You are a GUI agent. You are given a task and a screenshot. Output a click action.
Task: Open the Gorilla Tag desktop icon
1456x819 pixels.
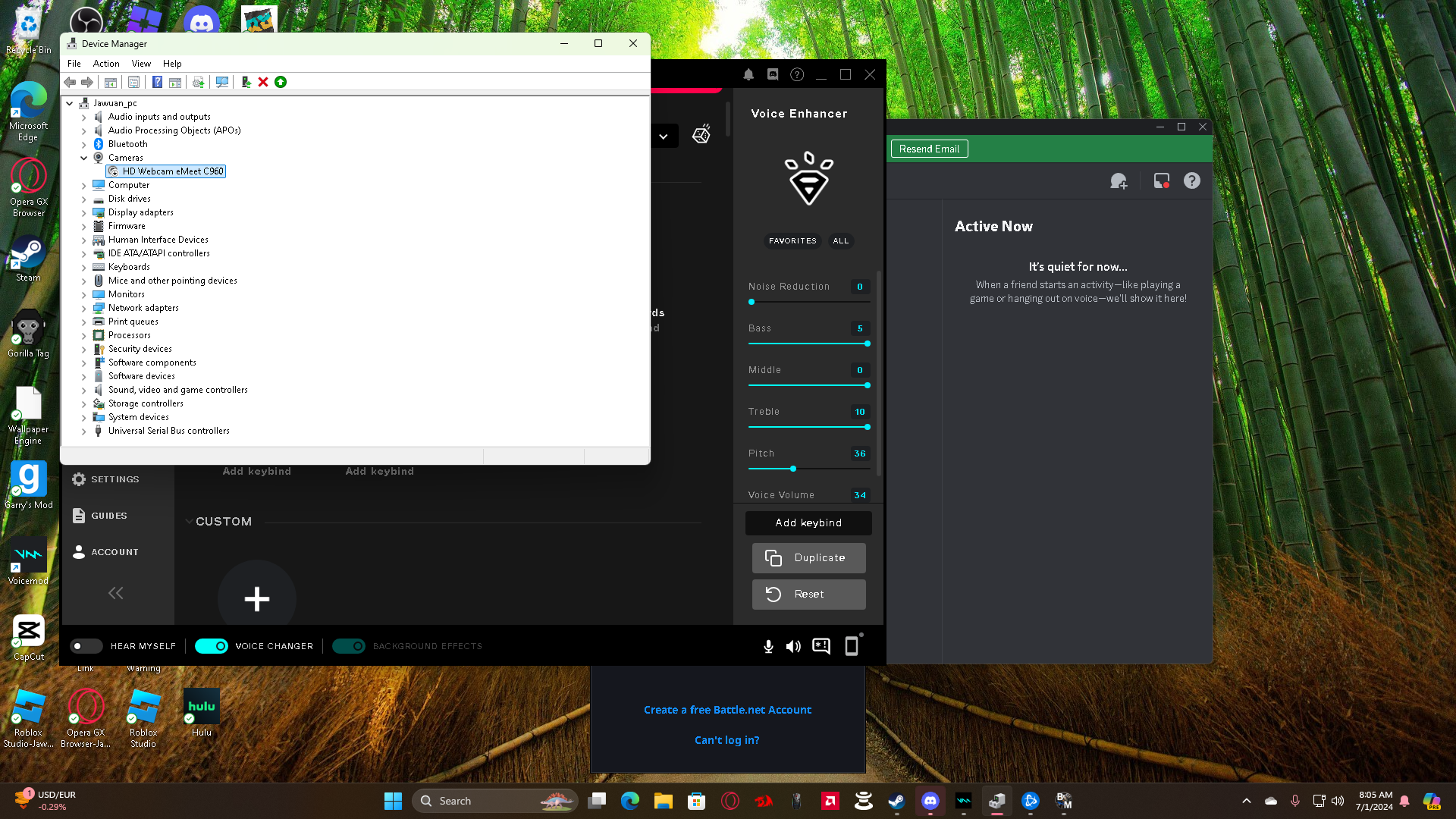[28, 334]
